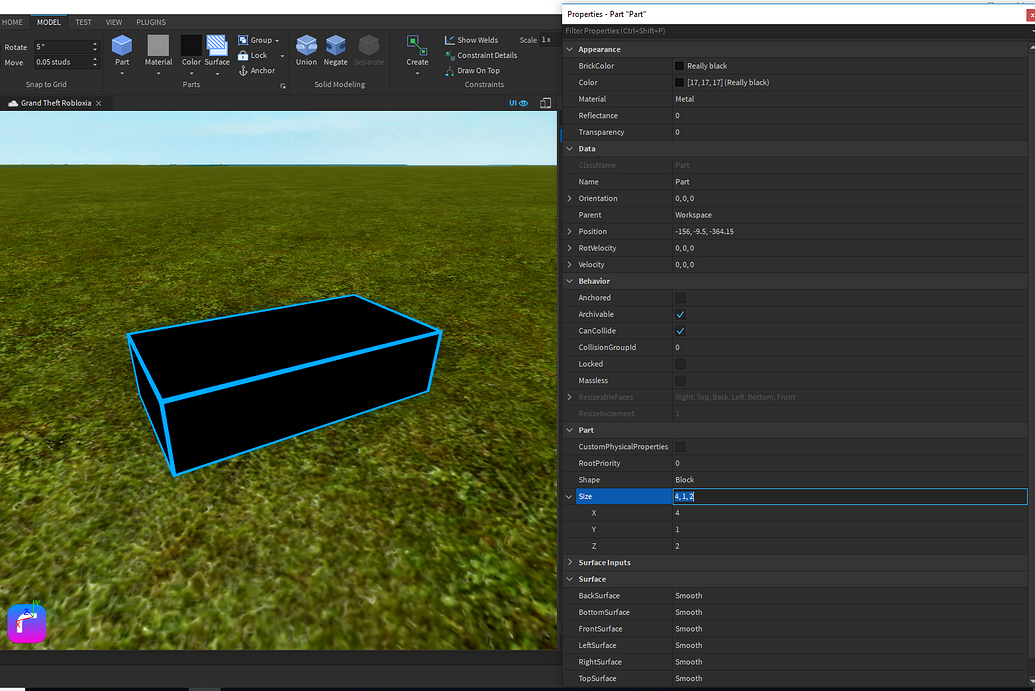Enable the Anchored checkbox
Screen dimensions: 1035x691
679,297
